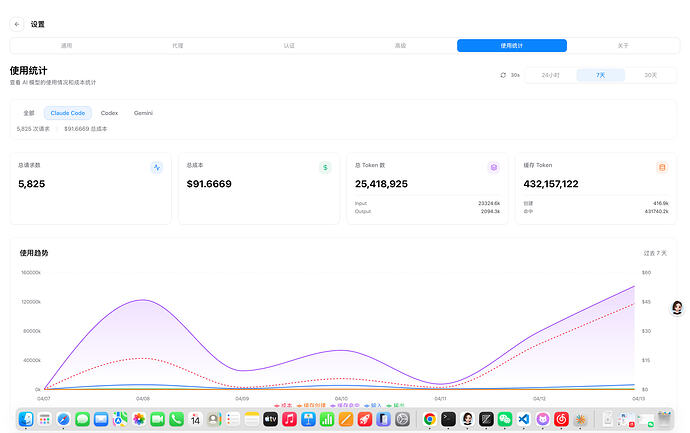Open Mail from the Dock
Viewport: 690px width, 433px height.
point(101,419)
